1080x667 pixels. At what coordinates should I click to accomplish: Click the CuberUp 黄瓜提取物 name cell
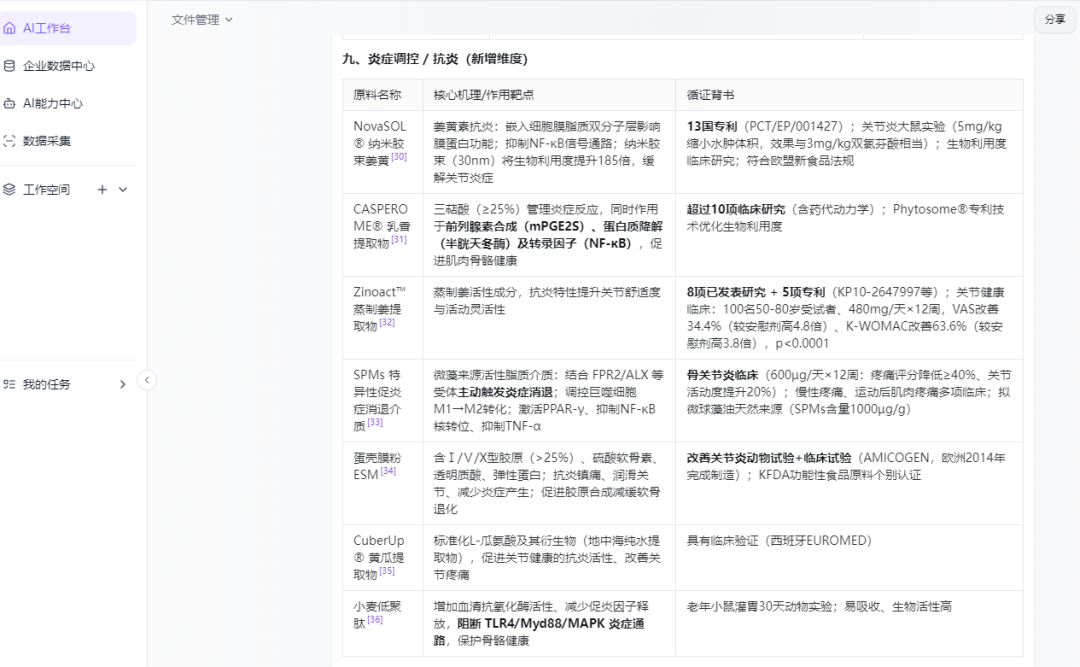tap(382, 558)
